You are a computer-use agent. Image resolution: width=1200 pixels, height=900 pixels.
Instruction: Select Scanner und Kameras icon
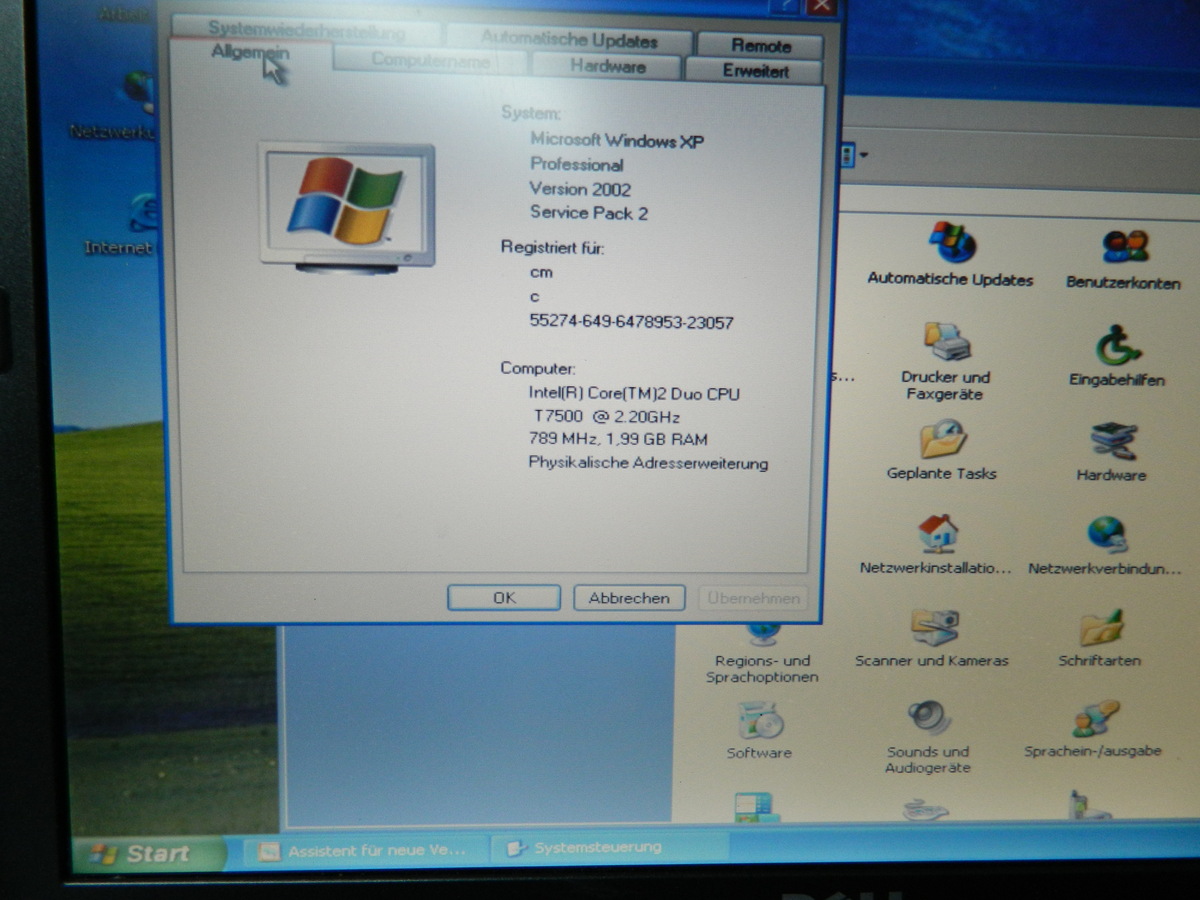pyautogui.click(x=933, y=629)
